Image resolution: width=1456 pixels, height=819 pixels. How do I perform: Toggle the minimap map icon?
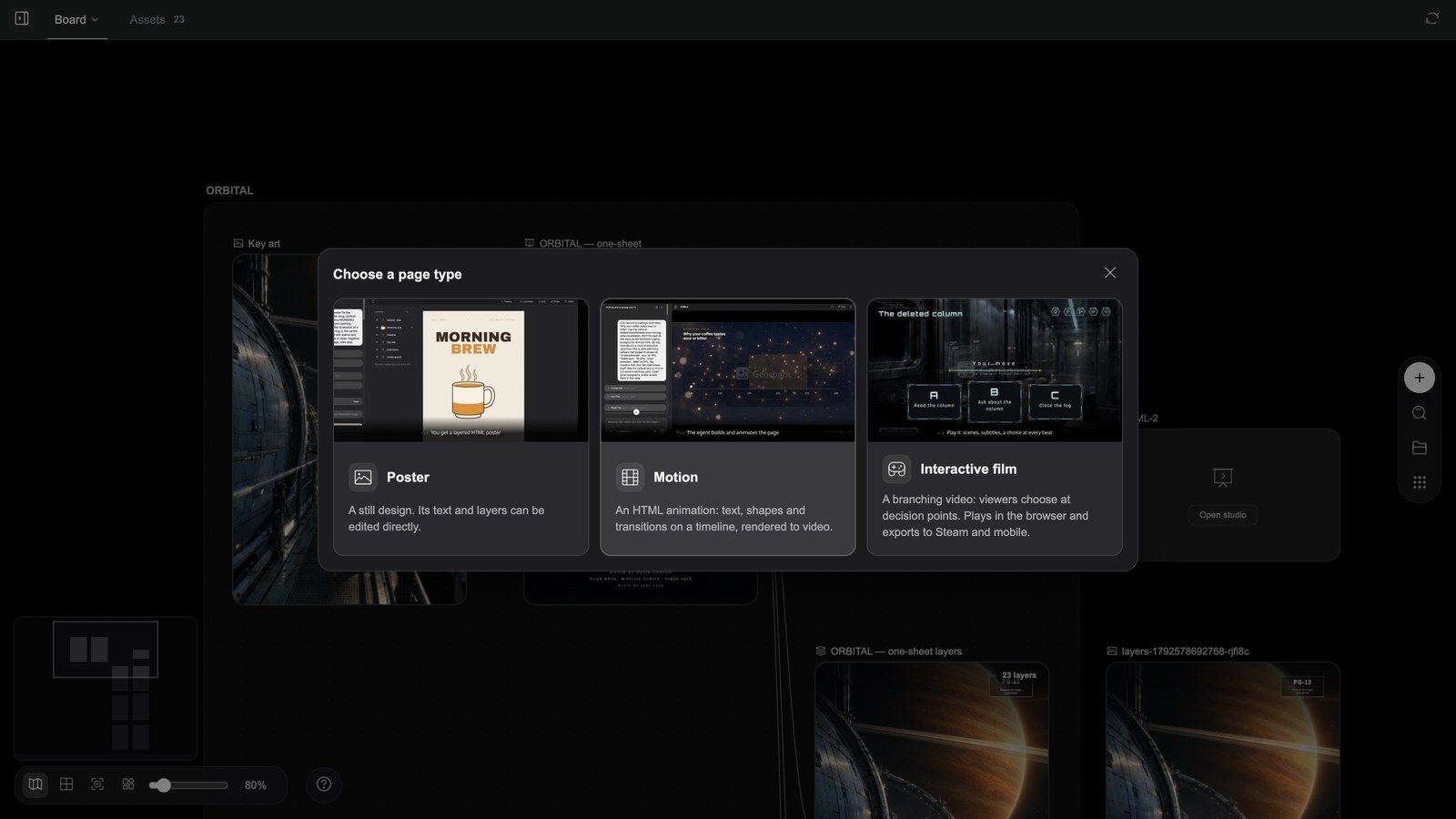35,784
